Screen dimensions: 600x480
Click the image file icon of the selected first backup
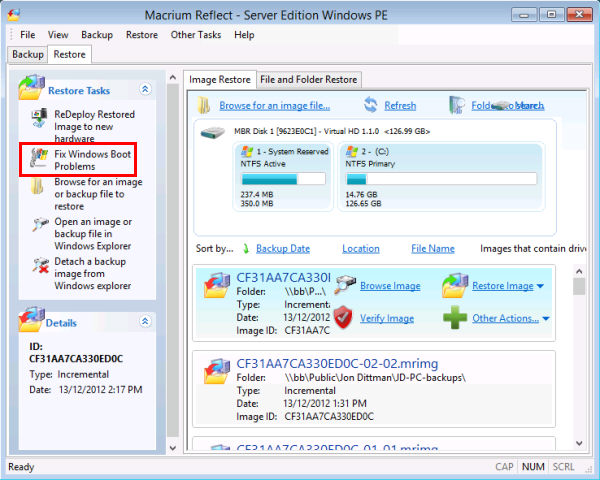pyautogui.click(x=217, y=285)
